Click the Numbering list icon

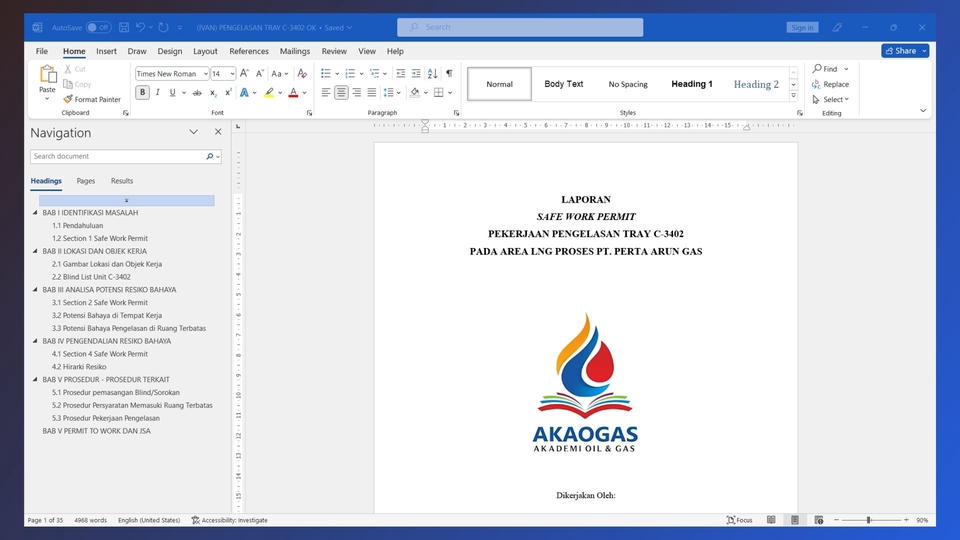350,73
